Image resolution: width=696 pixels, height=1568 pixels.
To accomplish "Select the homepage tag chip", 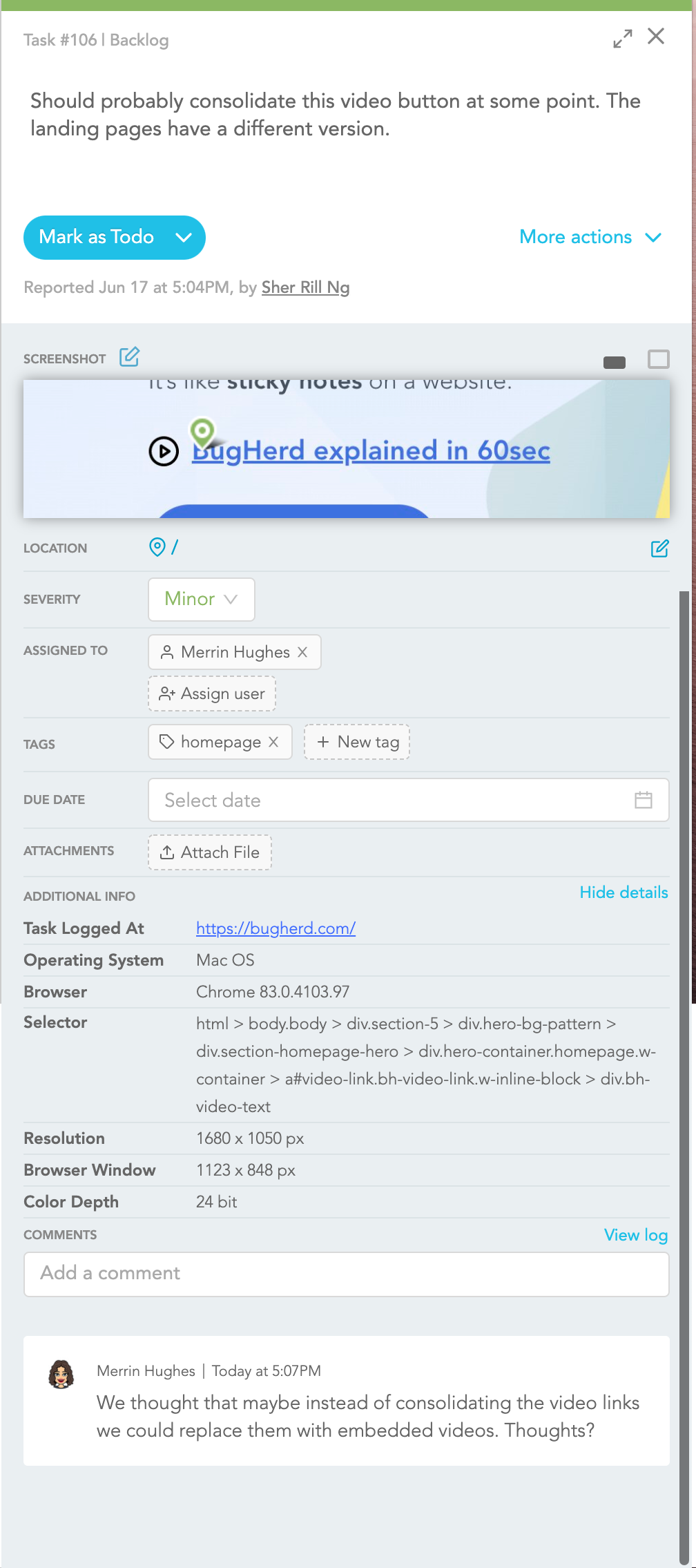I will (220, 742).
